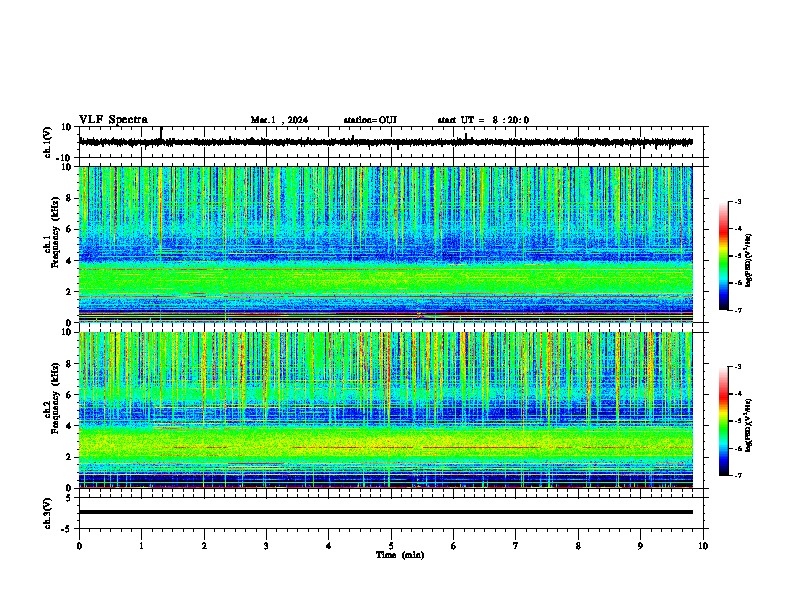Click time axis tick label "2"
792x612 pixels.
click(204, 546)
